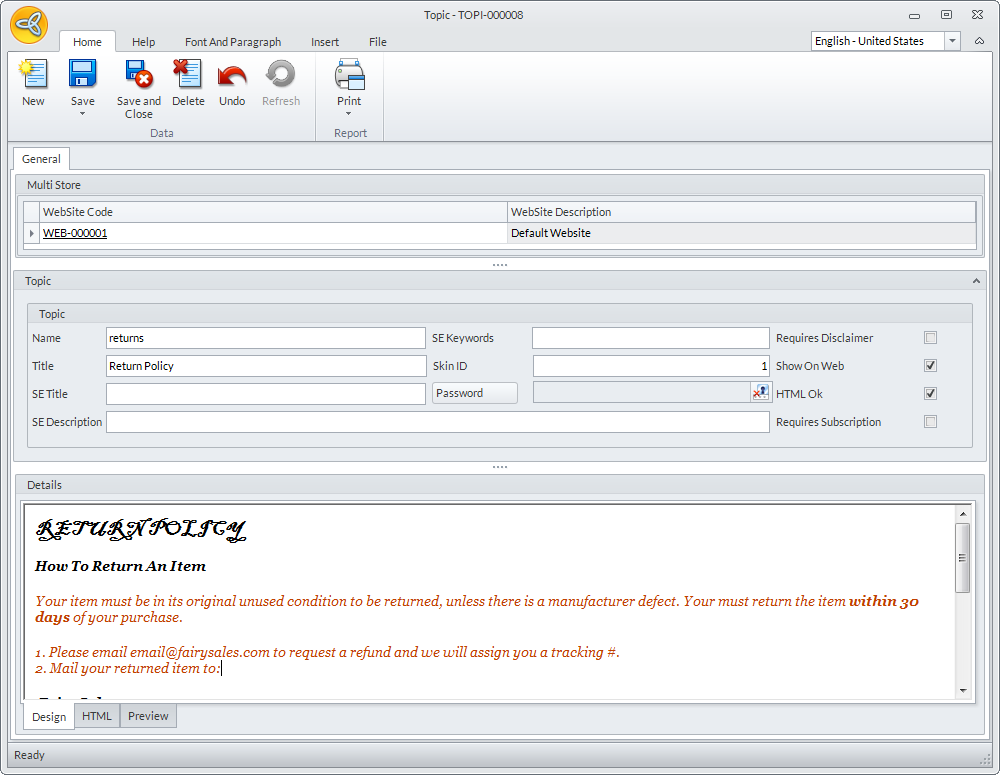Enable the Requires Disclaimer checkbox
1000x775 pixels.
[931, 338]
